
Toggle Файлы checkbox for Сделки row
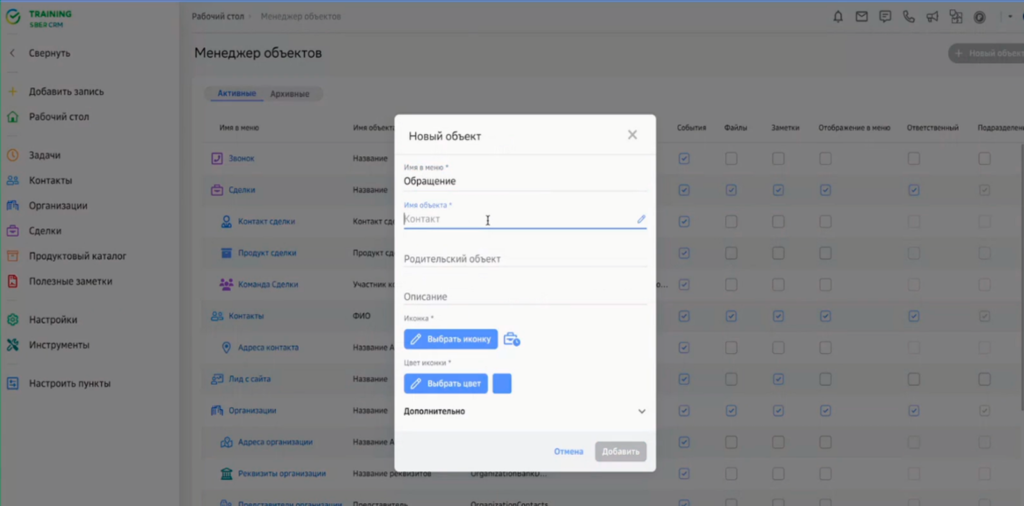coord(731,190)
